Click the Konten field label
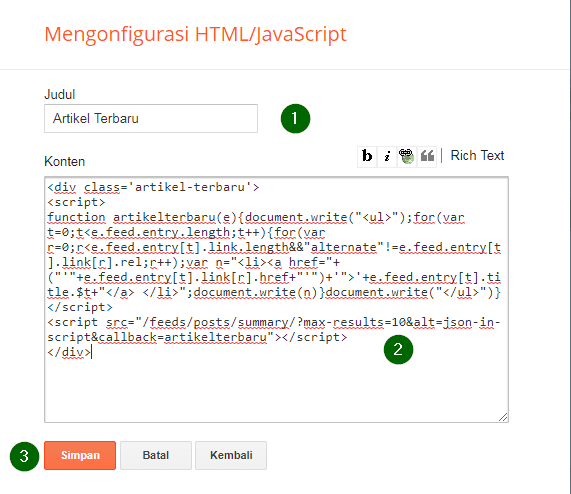This screenshot has width=571, height=494. click(x=64, y=161)
